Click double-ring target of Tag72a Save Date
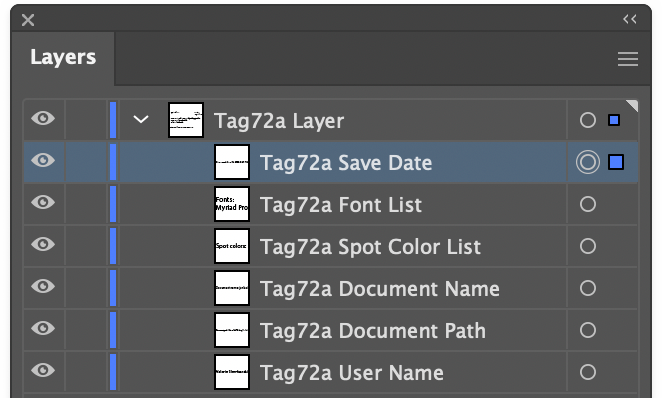Screen dimensions: 662x398 [x=588, y=162]
